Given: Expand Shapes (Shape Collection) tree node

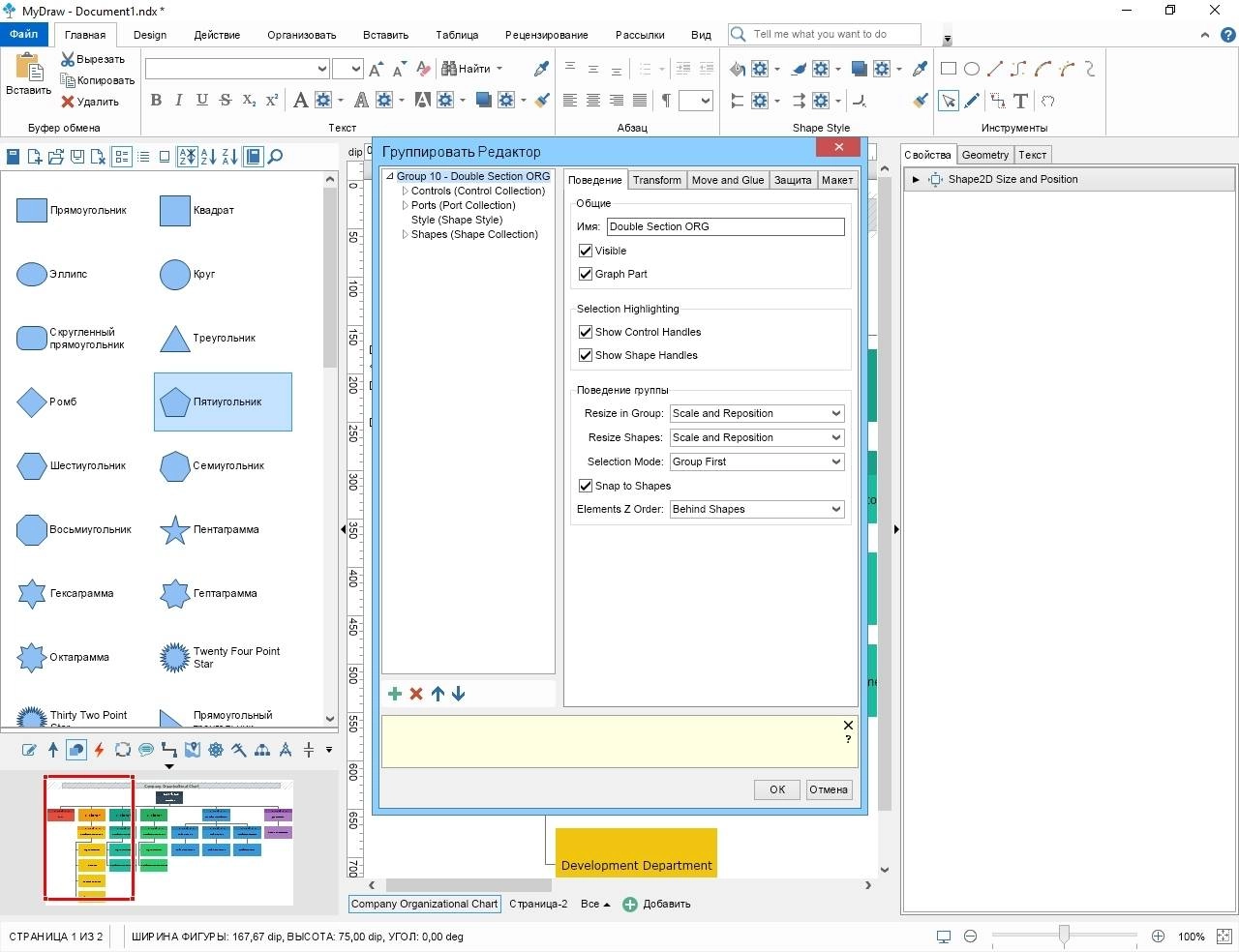Looking at the screenshot, I should coord(405,234).
